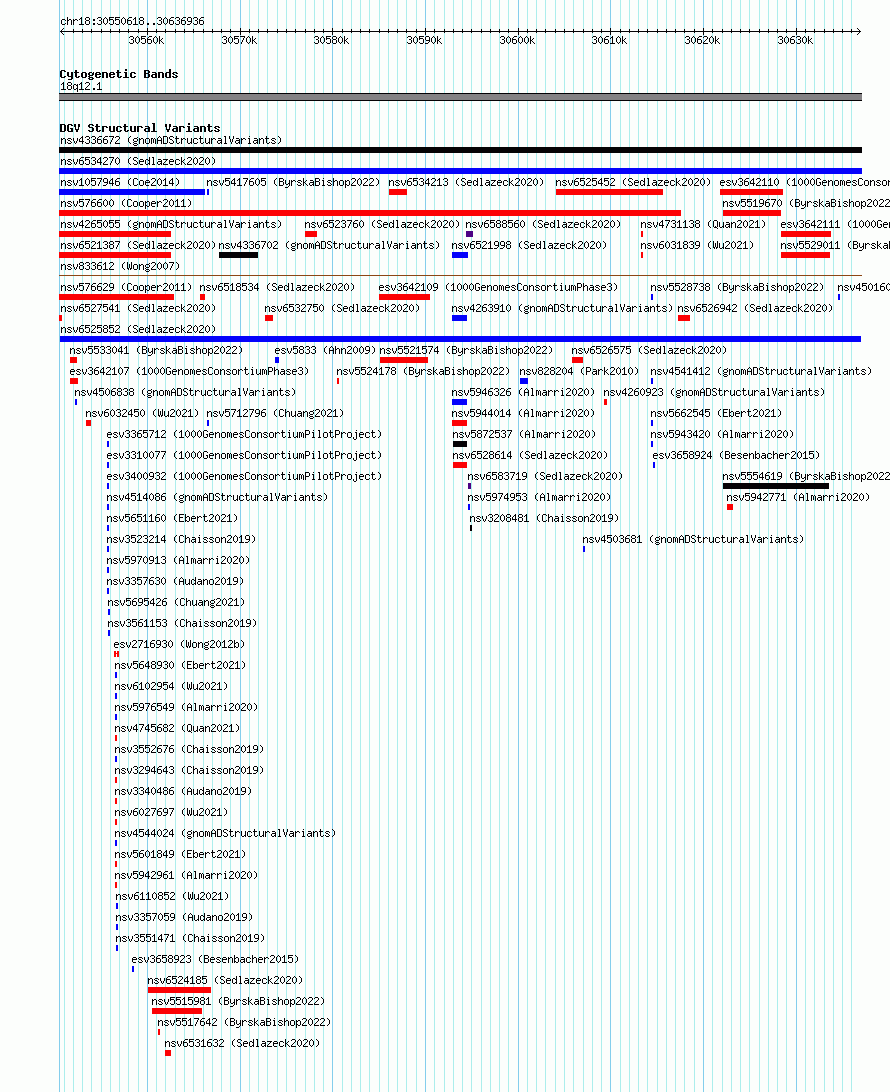Select nsv1057946 Coe2014 variant
890x1092 pixels.
coord(120,182)
